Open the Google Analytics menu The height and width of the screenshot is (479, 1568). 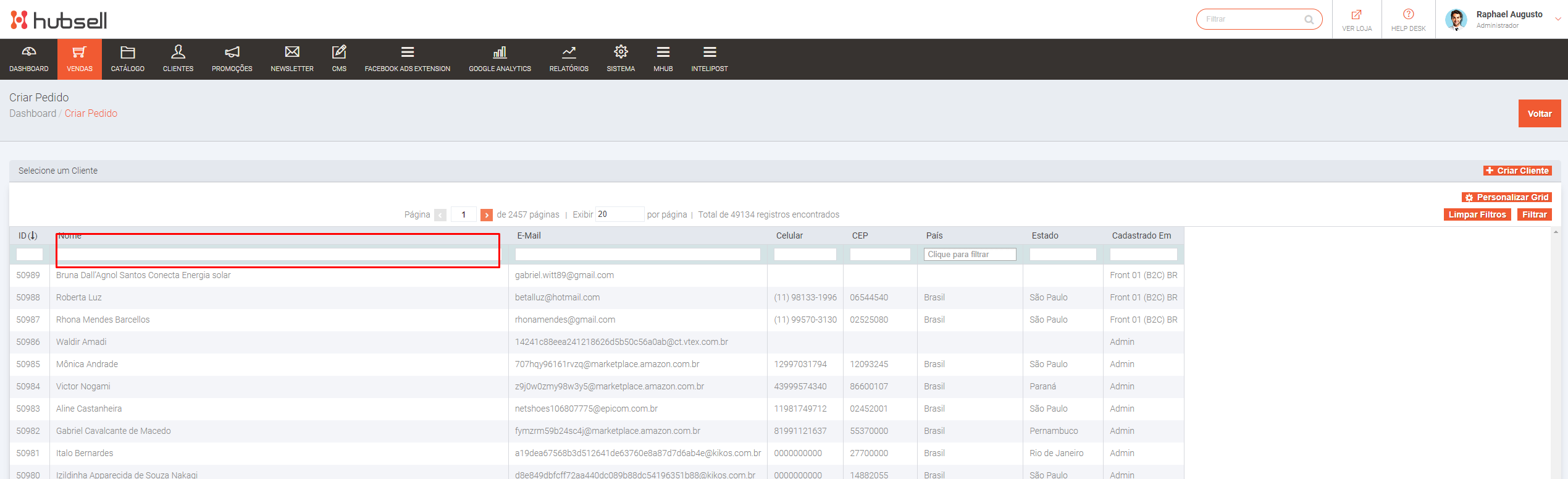(500, 59)
